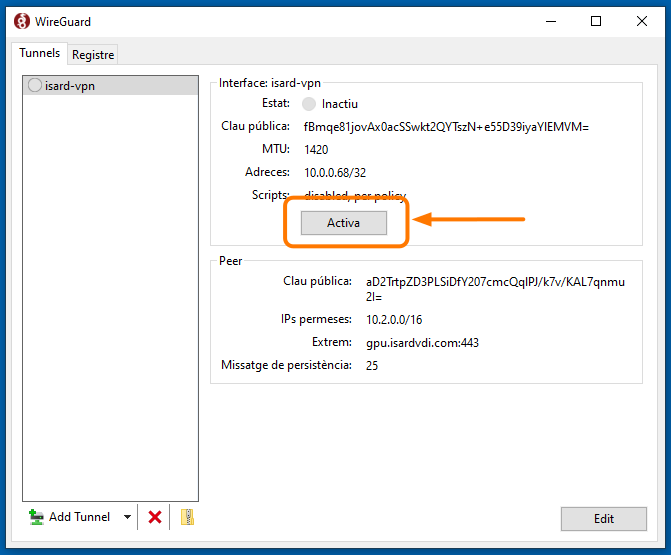Click the endpoint gpu.isardvdi.com:443 text
Screen dimensions: 671x555
click(x=422, y=342)
